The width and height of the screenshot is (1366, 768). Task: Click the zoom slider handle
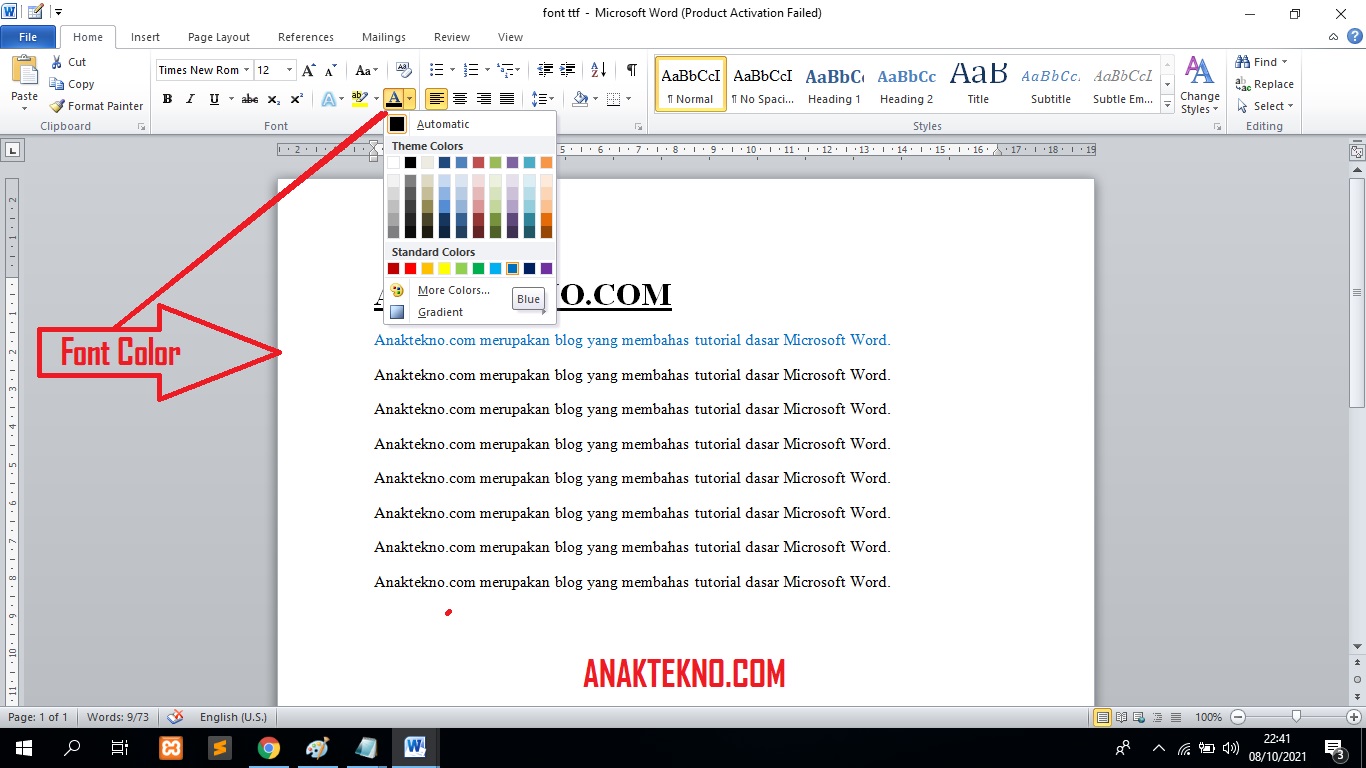(1296, 717)
